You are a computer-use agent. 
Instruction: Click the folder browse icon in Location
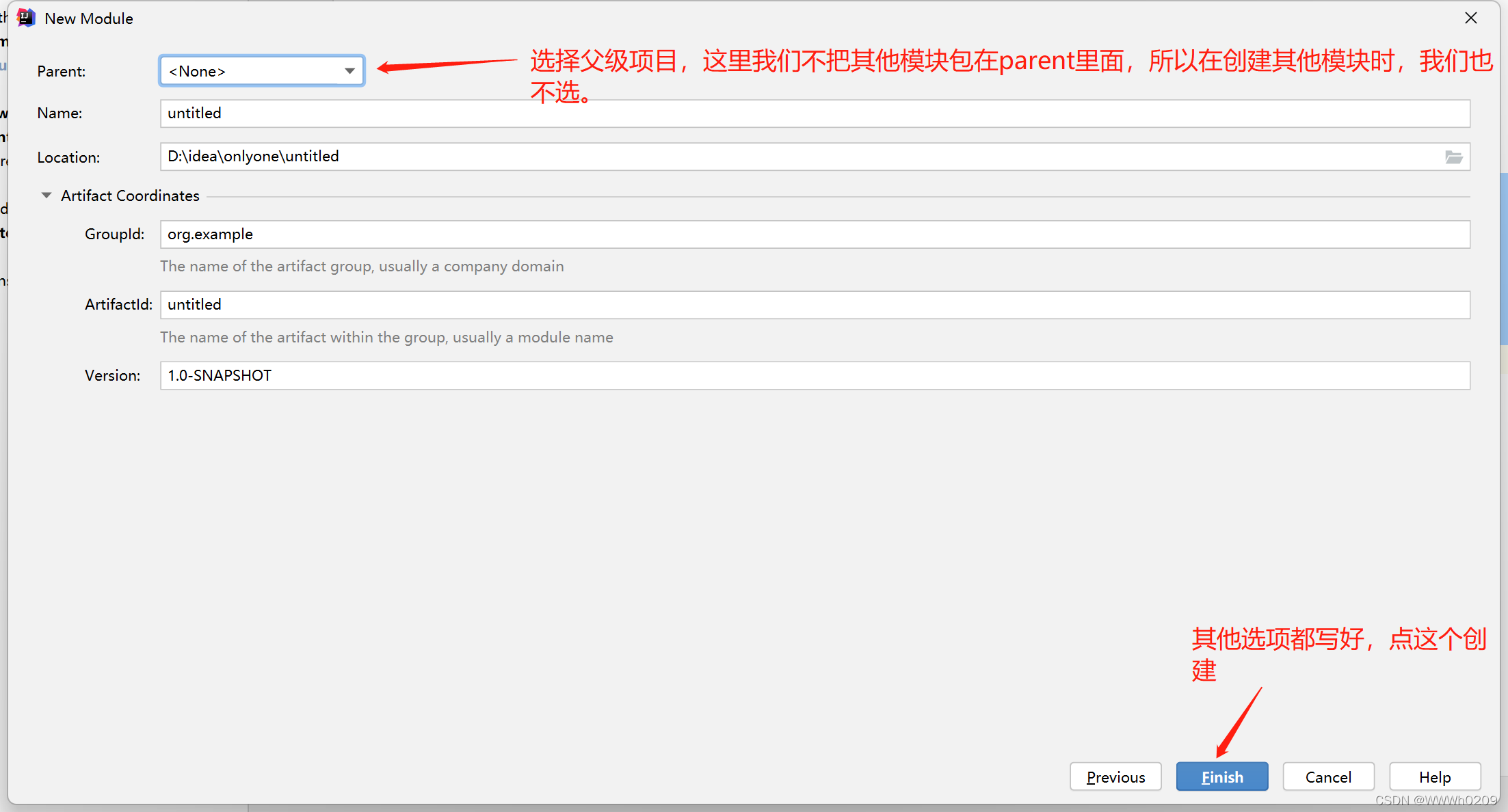1453,157
